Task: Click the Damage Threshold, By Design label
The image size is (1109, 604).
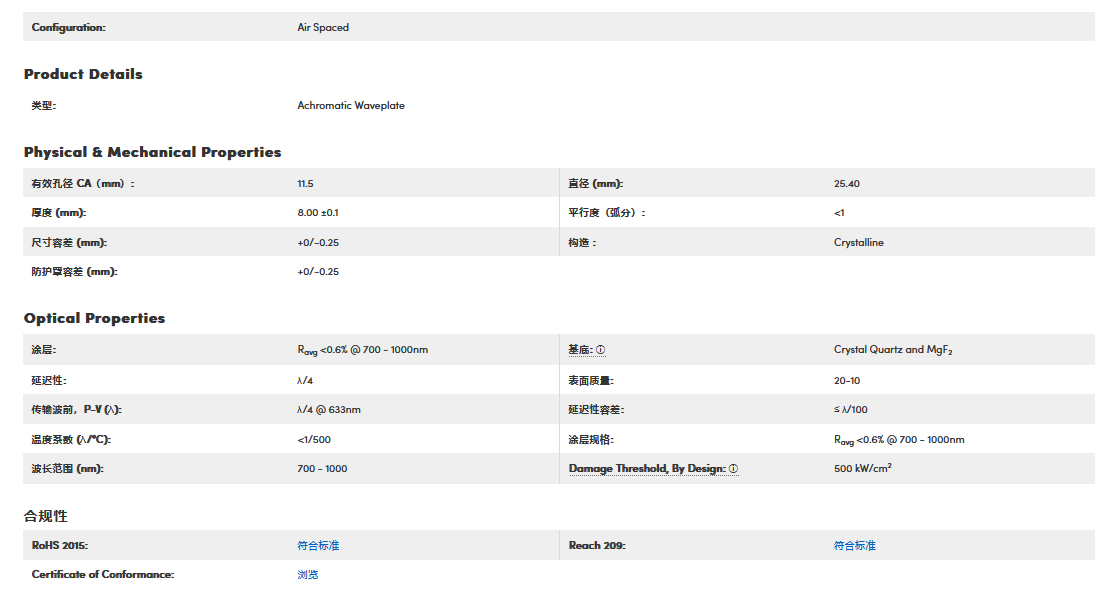Action: [x=647, y=469]
